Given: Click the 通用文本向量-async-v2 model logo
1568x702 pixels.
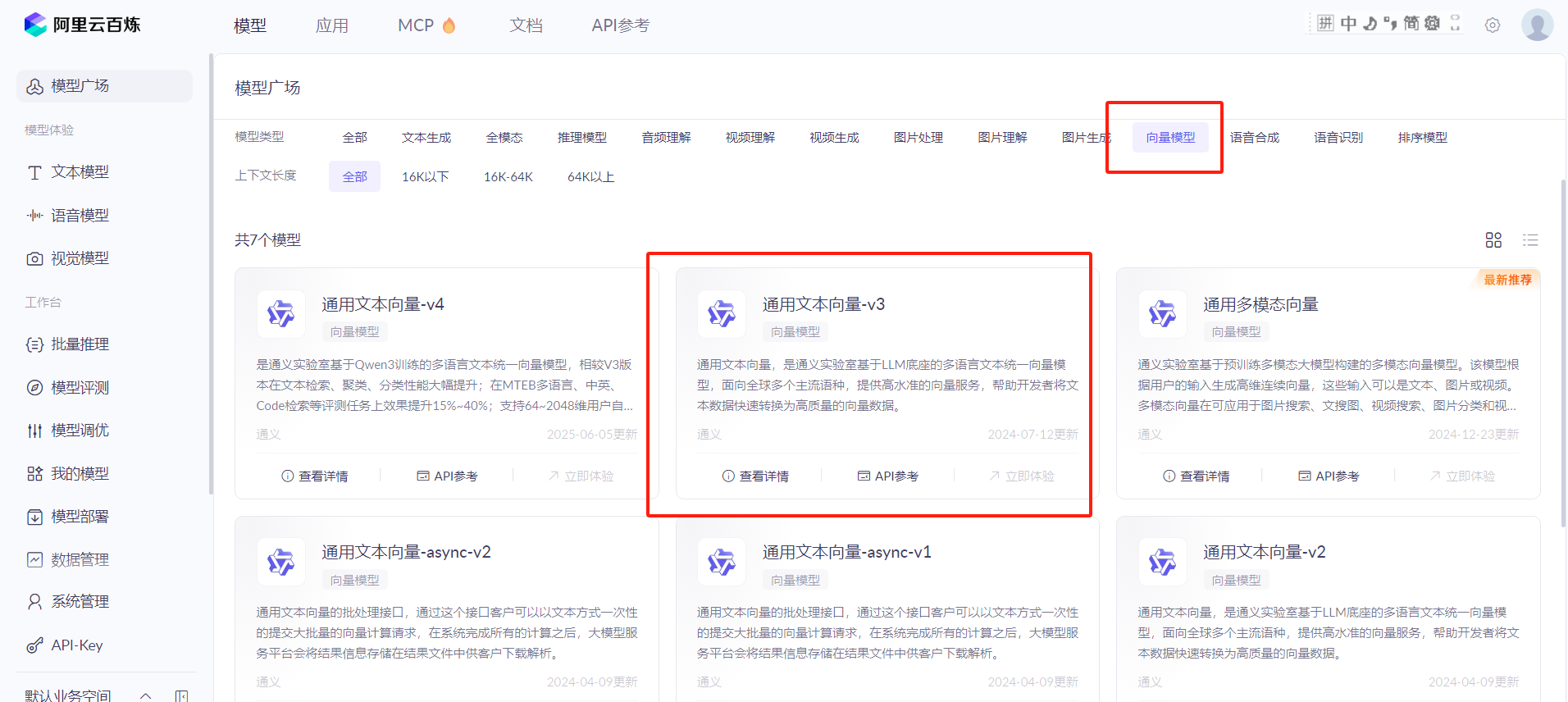Looking at the screenshot, I should (280, 562).
